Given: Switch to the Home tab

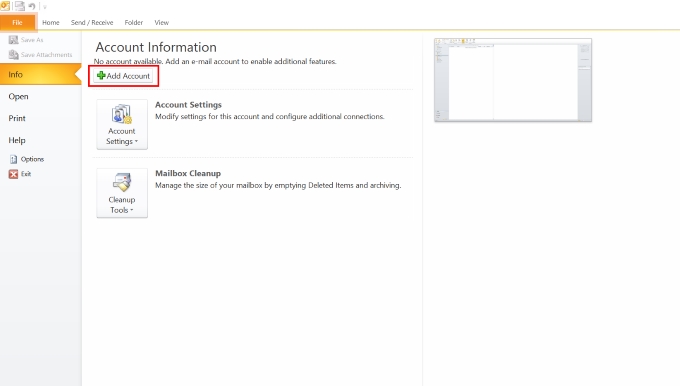Looking at the screenshot, I should point(51,23).
